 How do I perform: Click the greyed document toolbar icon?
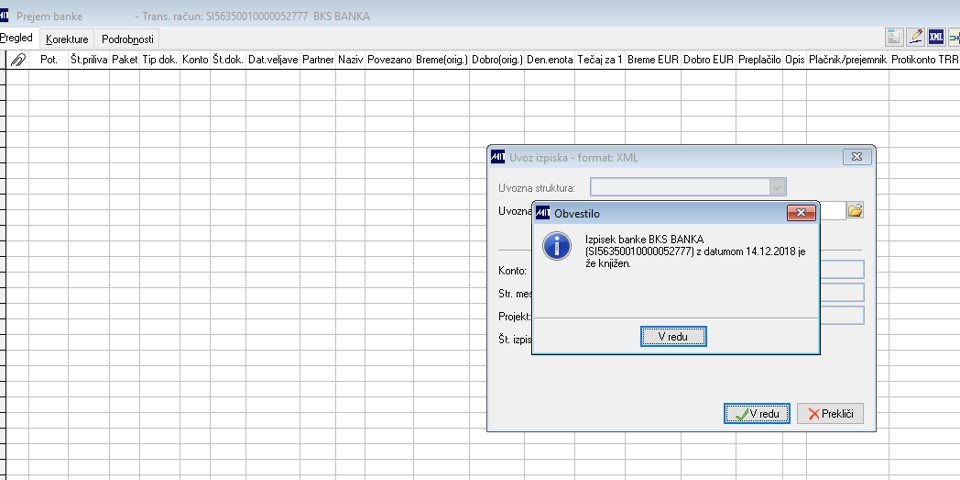pyautogui.click(x=894, y=37)
